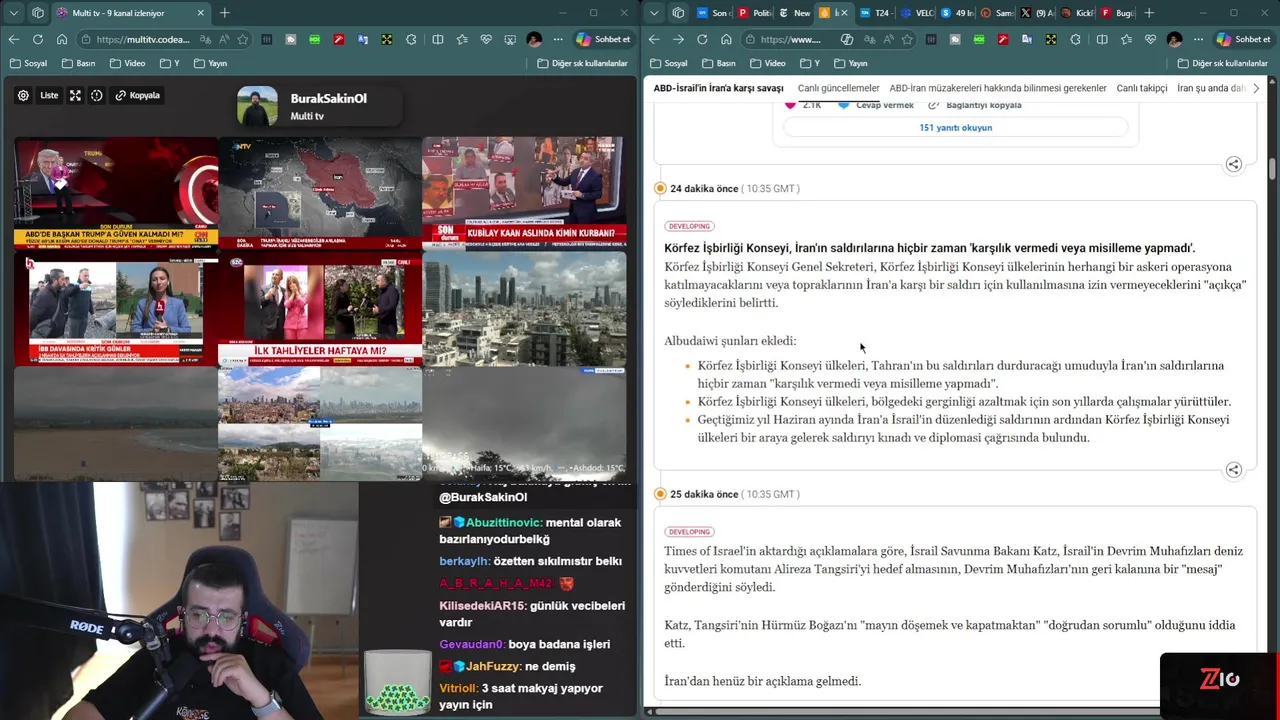Screen dimensions: 1280x720
Task: Click '151 yanıtı okuyun' button
Action: pos(955,128)
